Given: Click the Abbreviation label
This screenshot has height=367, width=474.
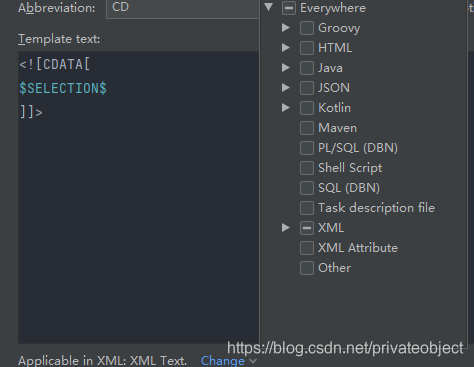Looking at the screenshot, I should (x=57, y=8).
